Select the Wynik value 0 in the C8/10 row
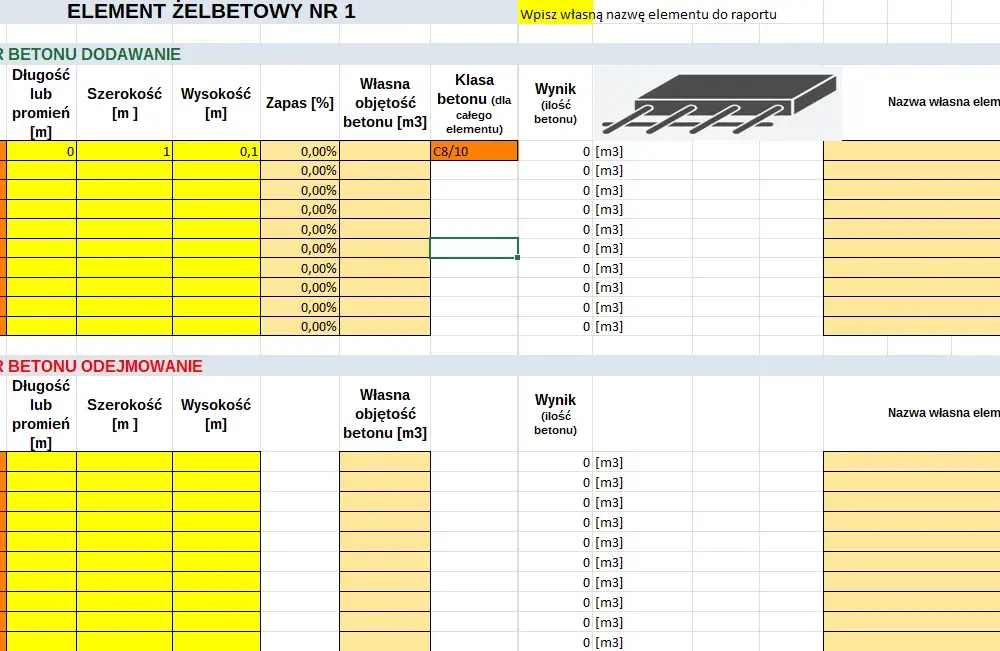Screen dimensions: 1000x651 coord(555,151)
